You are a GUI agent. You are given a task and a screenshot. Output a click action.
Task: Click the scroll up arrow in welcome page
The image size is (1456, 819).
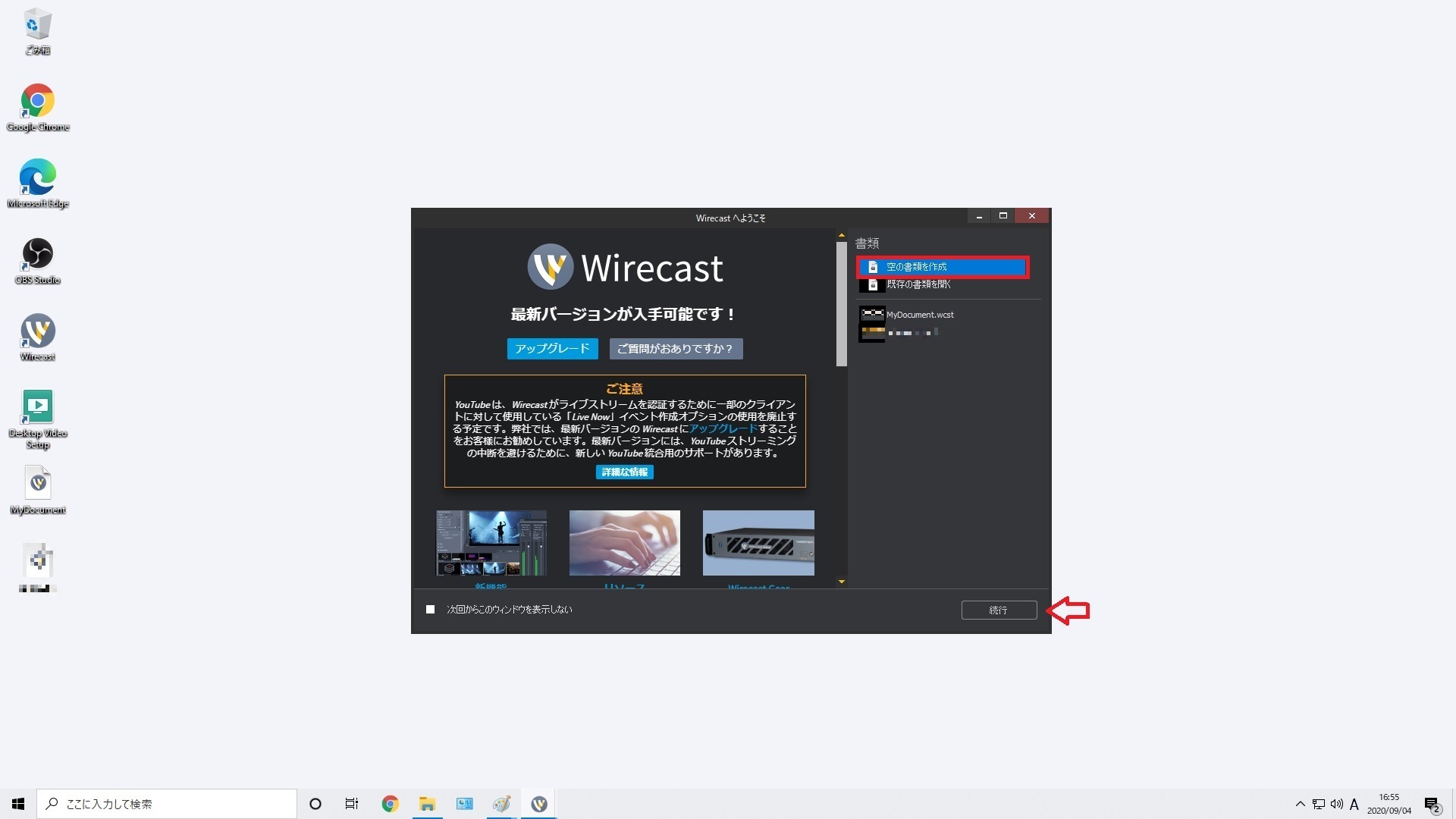tap(841, 236)
